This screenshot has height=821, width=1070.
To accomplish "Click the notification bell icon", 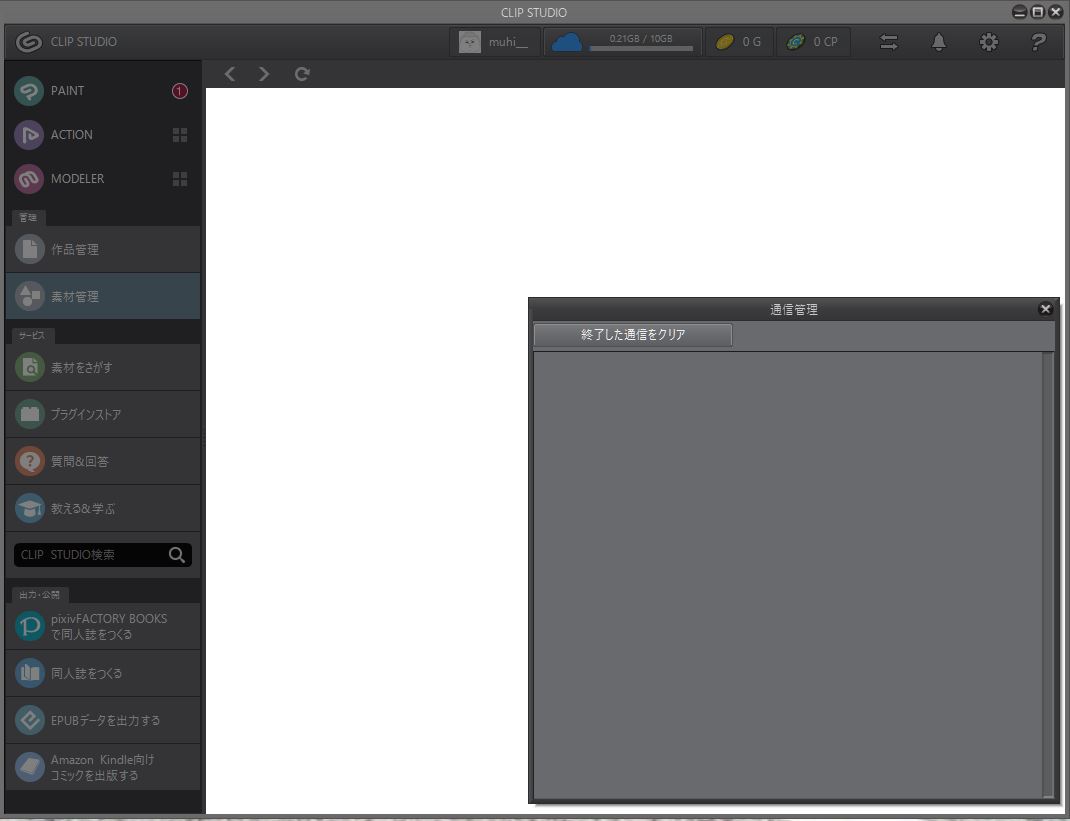I will [938, 42].
